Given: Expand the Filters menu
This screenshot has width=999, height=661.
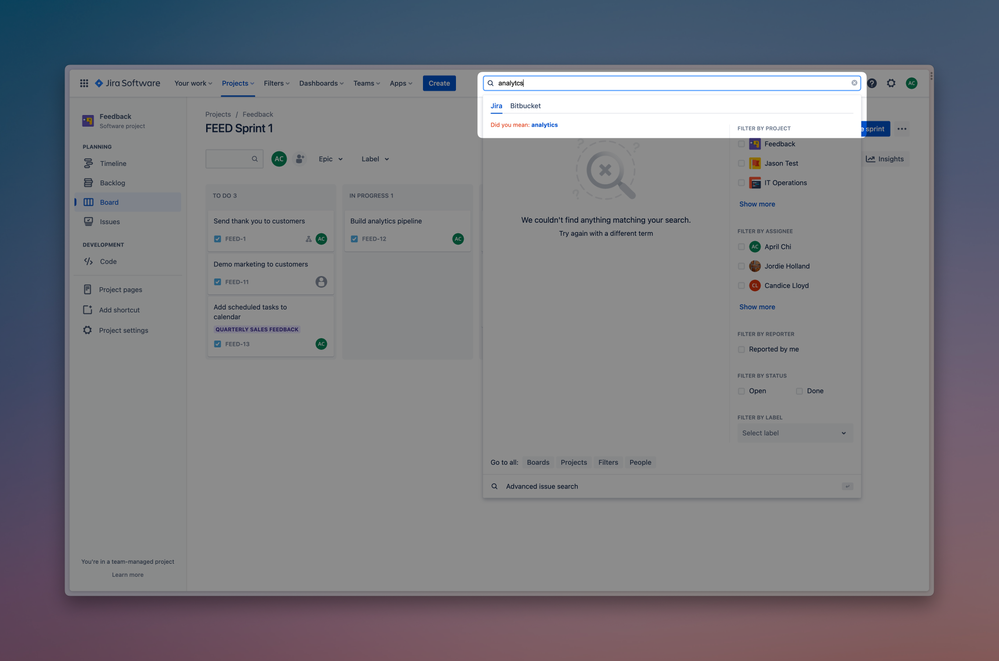Looking at the screenshot, I should pyautogui.click(x=277, y=83).
